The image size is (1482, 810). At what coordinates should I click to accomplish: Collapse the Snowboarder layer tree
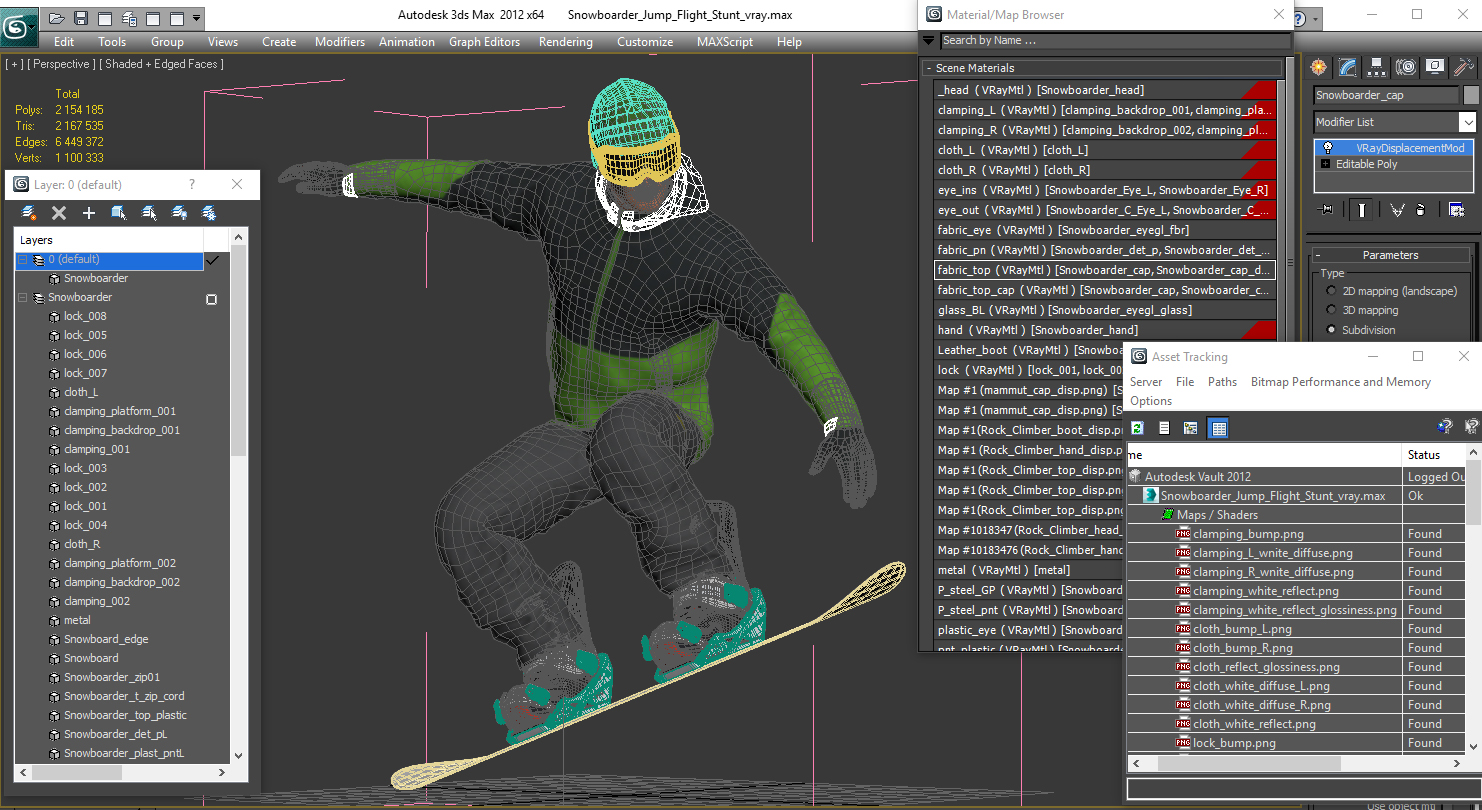(x=22, y=298)
